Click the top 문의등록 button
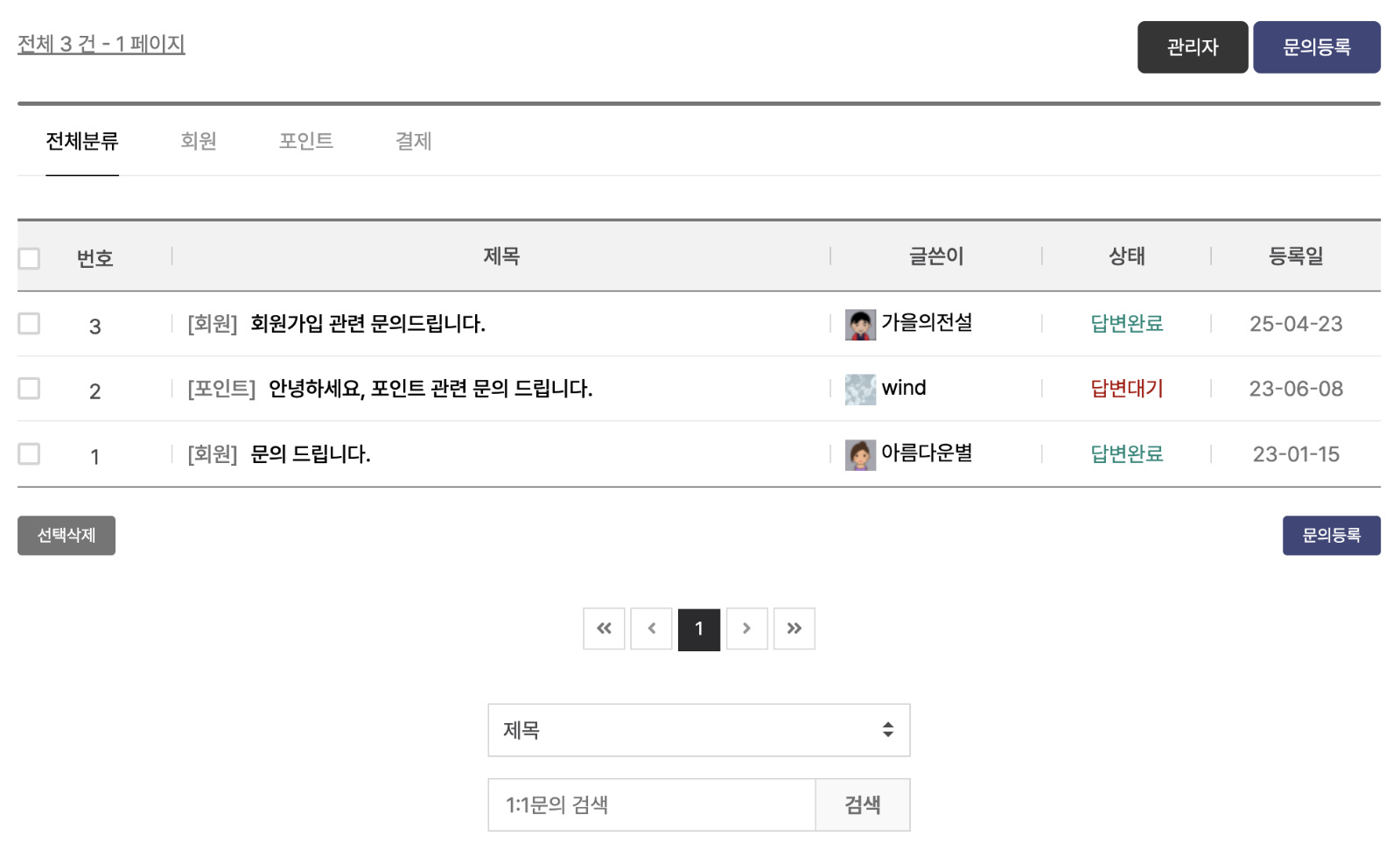 (1317, 47)
